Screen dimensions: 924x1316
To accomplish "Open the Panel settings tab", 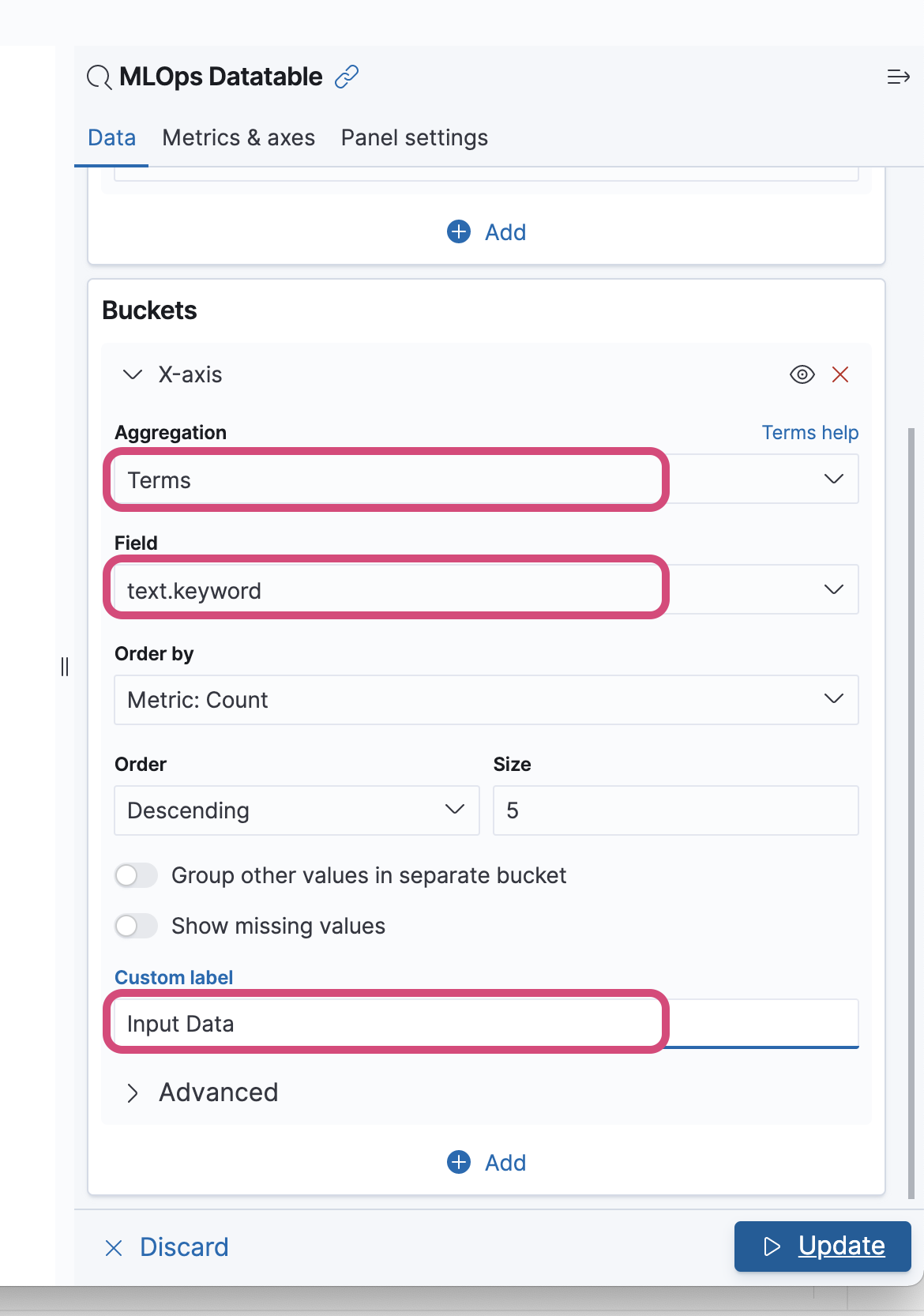I will pyautogui.click(x=414, y=138).
